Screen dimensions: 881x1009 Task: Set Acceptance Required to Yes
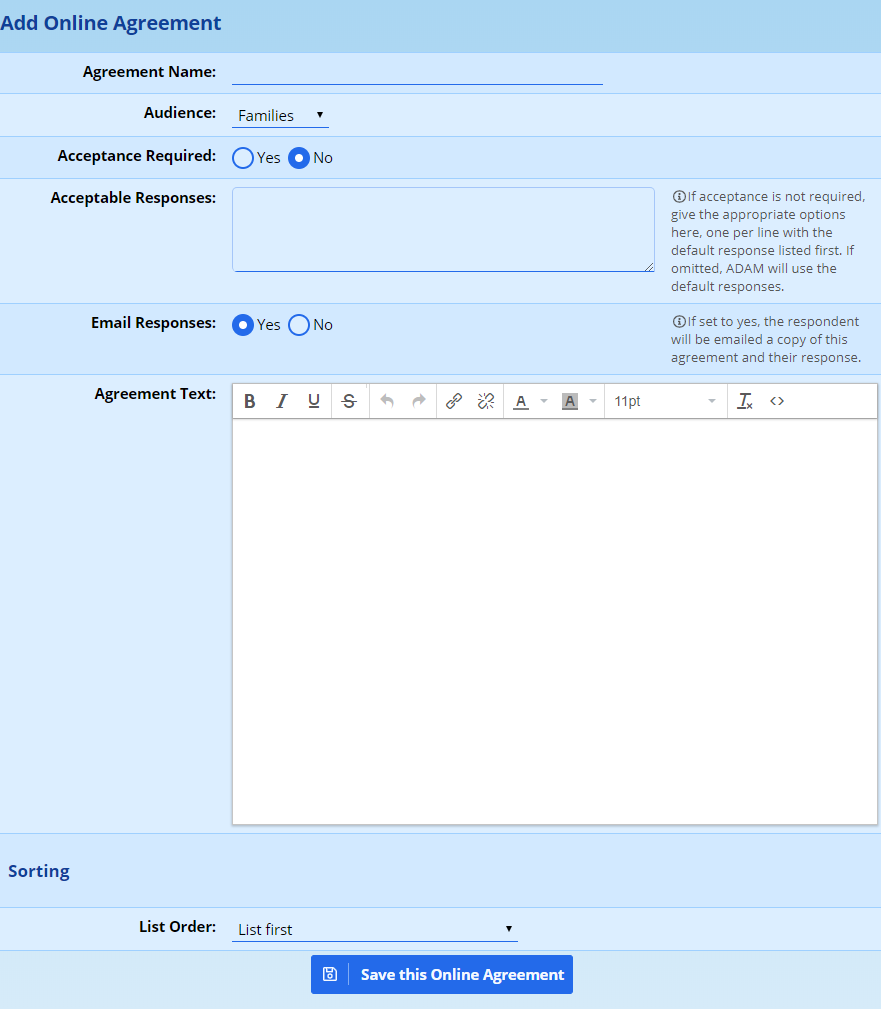coord(243,158)
